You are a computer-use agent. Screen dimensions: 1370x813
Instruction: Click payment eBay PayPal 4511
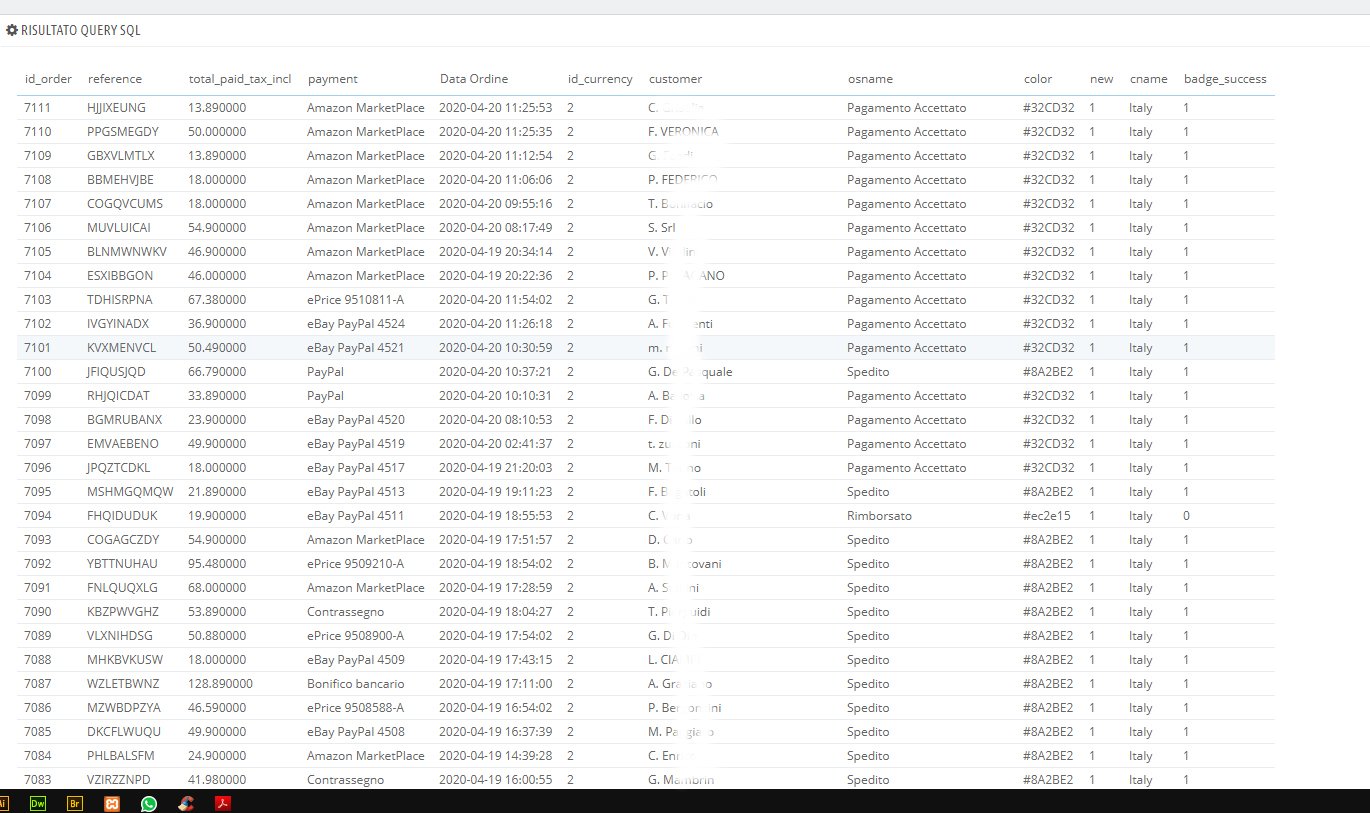356,515
